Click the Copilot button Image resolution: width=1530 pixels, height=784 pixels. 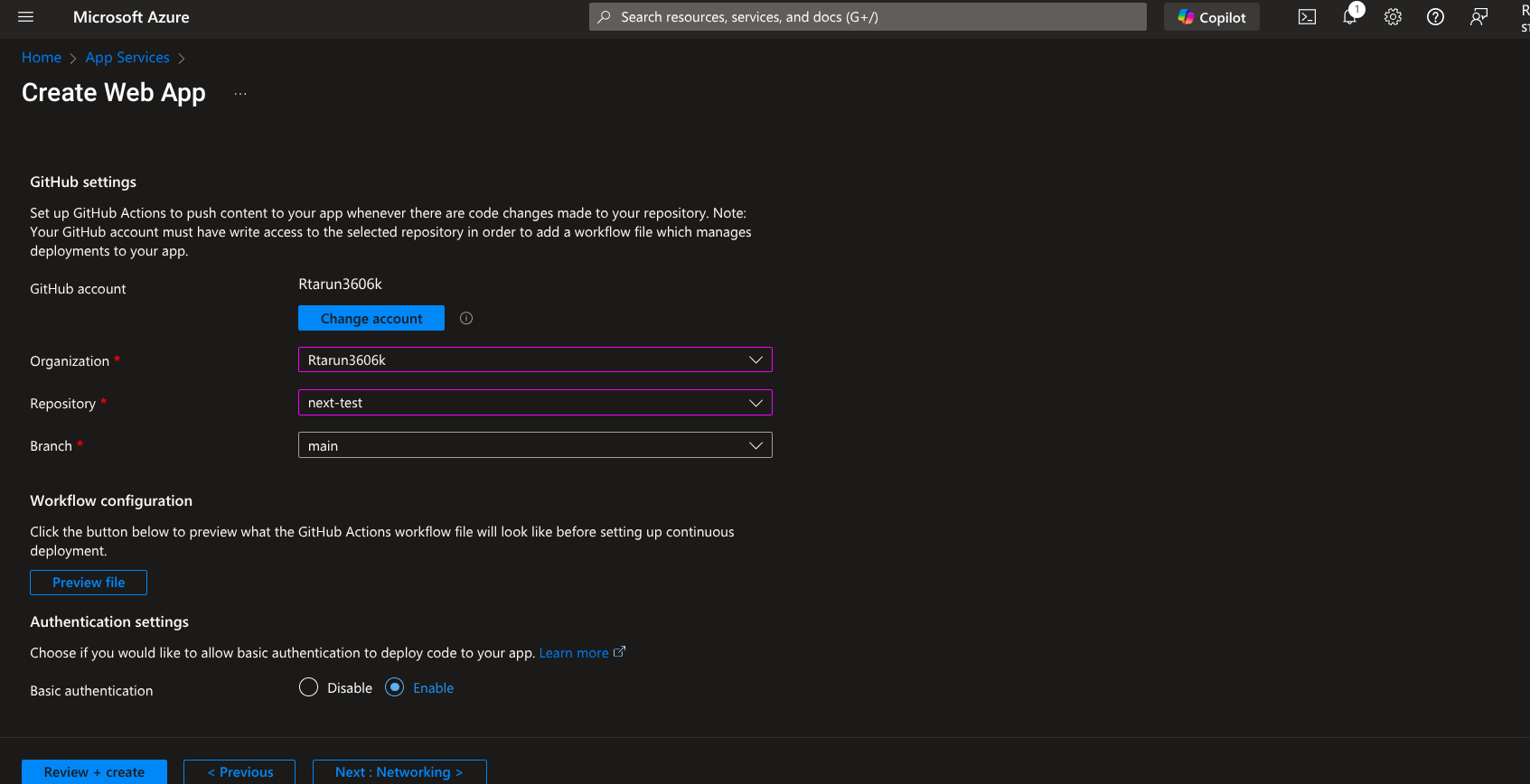[x=1212, y=17]
